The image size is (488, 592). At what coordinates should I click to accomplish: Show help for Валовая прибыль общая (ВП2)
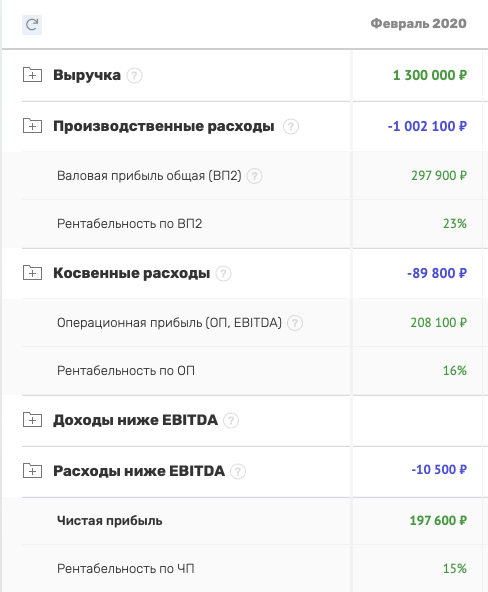tap(255, 176)
